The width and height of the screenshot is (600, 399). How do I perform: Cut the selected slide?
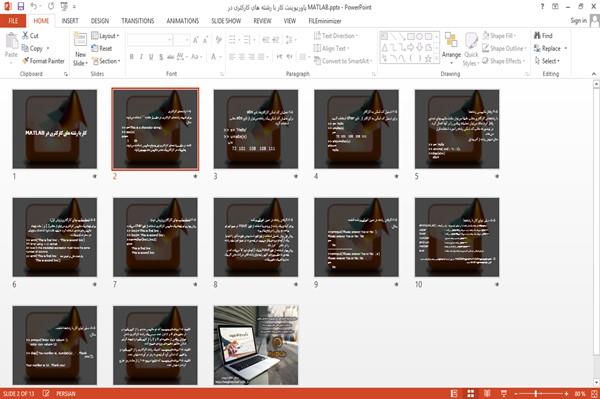click(30, 36)
